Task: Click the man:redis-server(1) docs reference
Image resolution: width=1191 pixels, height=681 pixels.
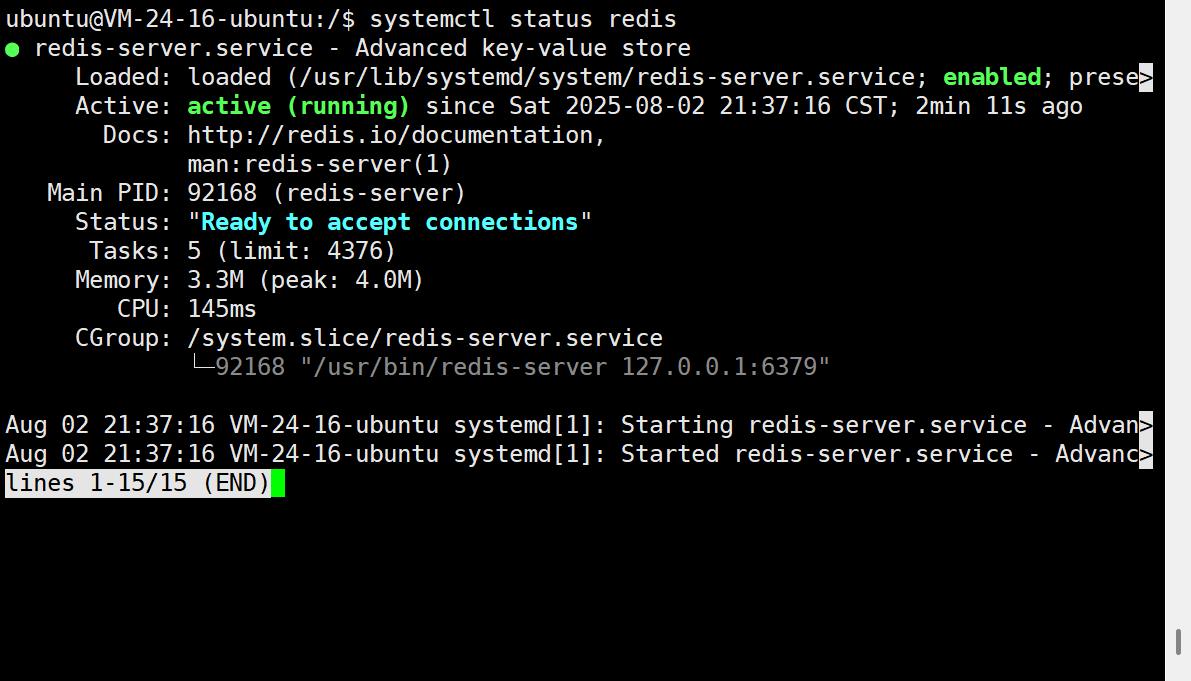Action: tap(319, 164)
